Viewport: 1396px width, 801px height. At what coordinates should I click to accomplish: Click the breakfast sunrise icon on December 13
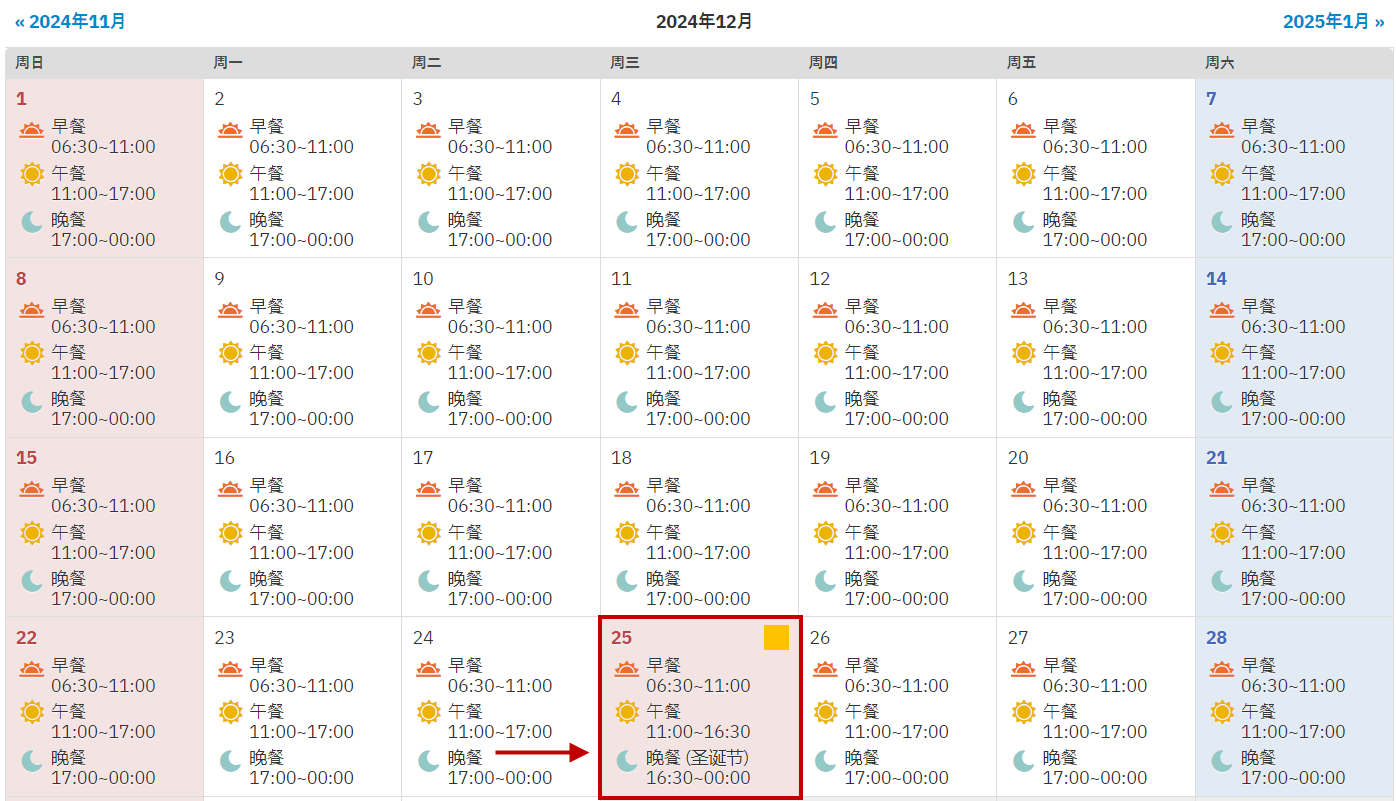coord(1024,310)
